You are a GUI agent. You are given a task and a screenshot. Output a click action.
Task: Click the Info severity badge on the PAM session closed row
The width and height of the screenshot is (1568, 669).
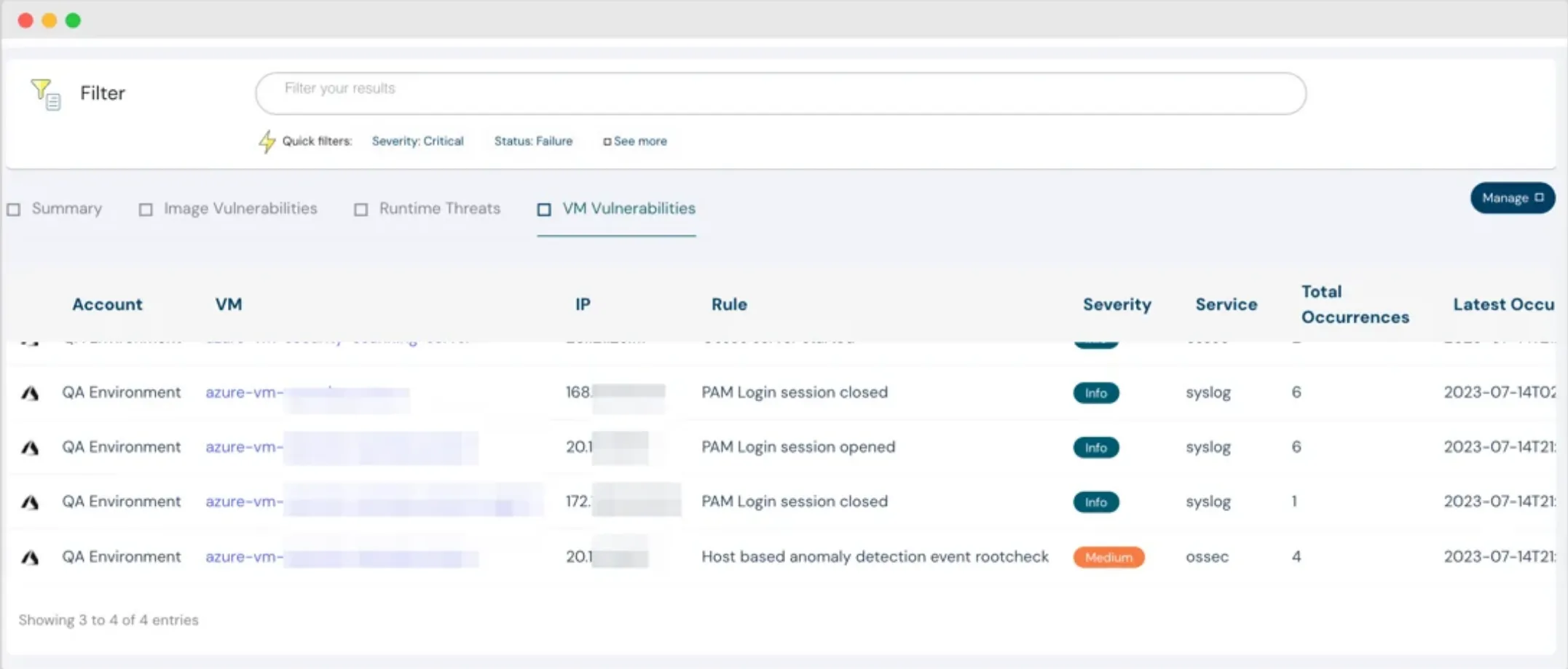1095,392
